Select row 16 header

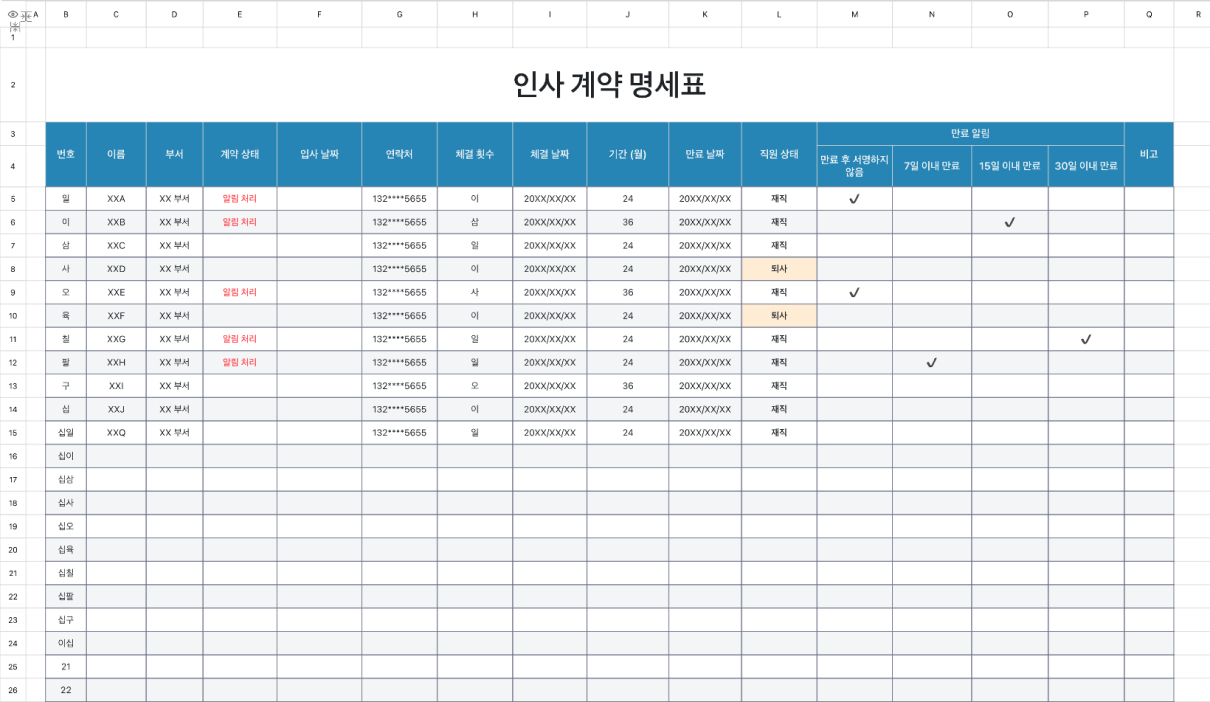pos(13,456)
